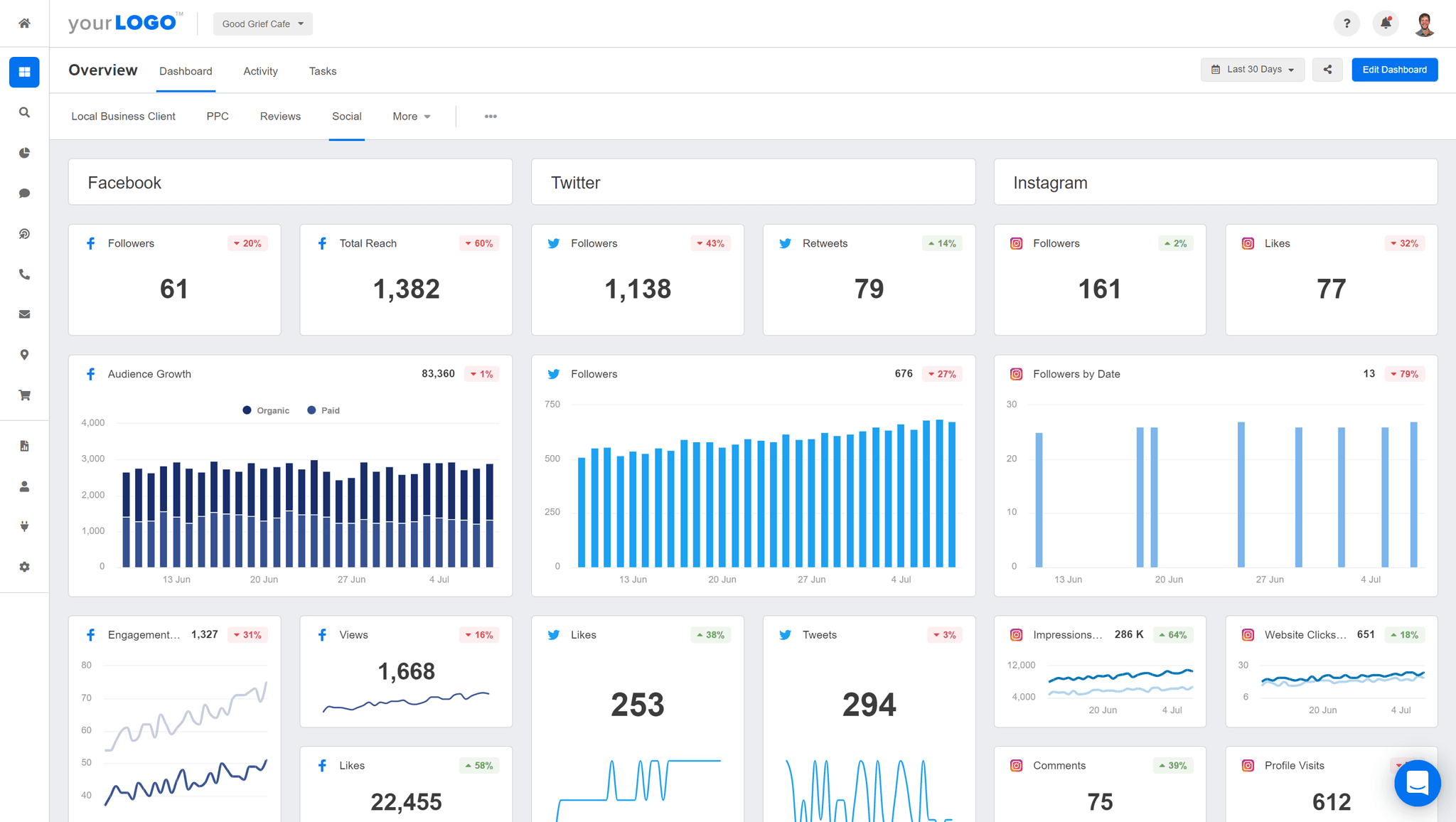
Task: Select the Reviews dashboard tab
Action: pos(280,116)
